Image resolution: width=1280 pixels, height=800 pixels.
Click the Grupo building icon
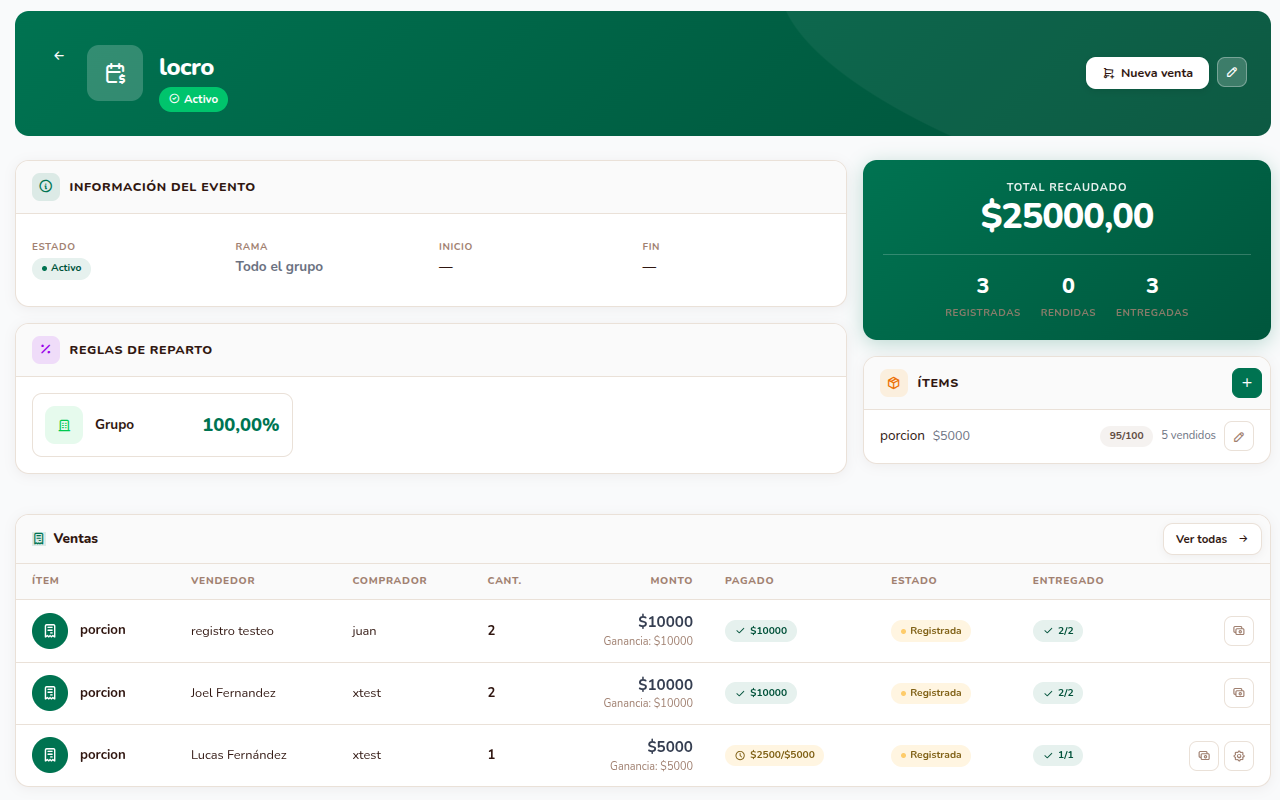click(x=64, y=425)
